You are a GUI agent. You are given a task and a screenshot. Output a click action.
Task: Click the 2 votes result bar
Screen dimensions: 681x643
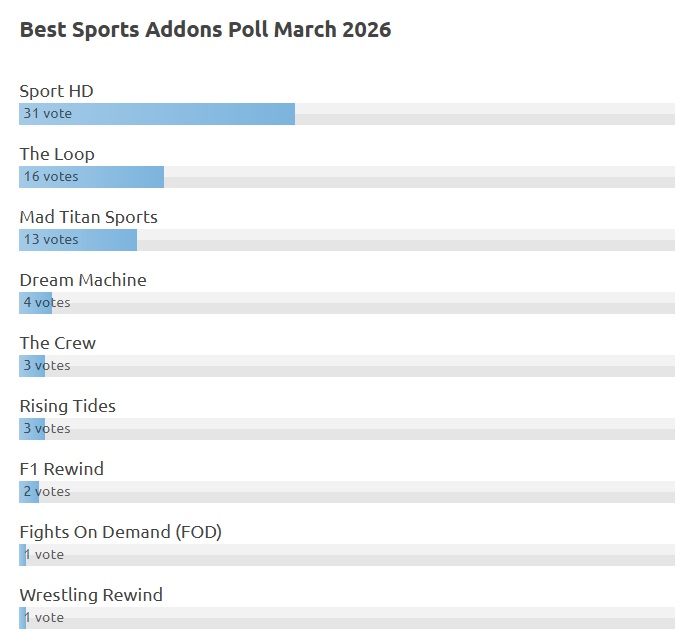29,492
